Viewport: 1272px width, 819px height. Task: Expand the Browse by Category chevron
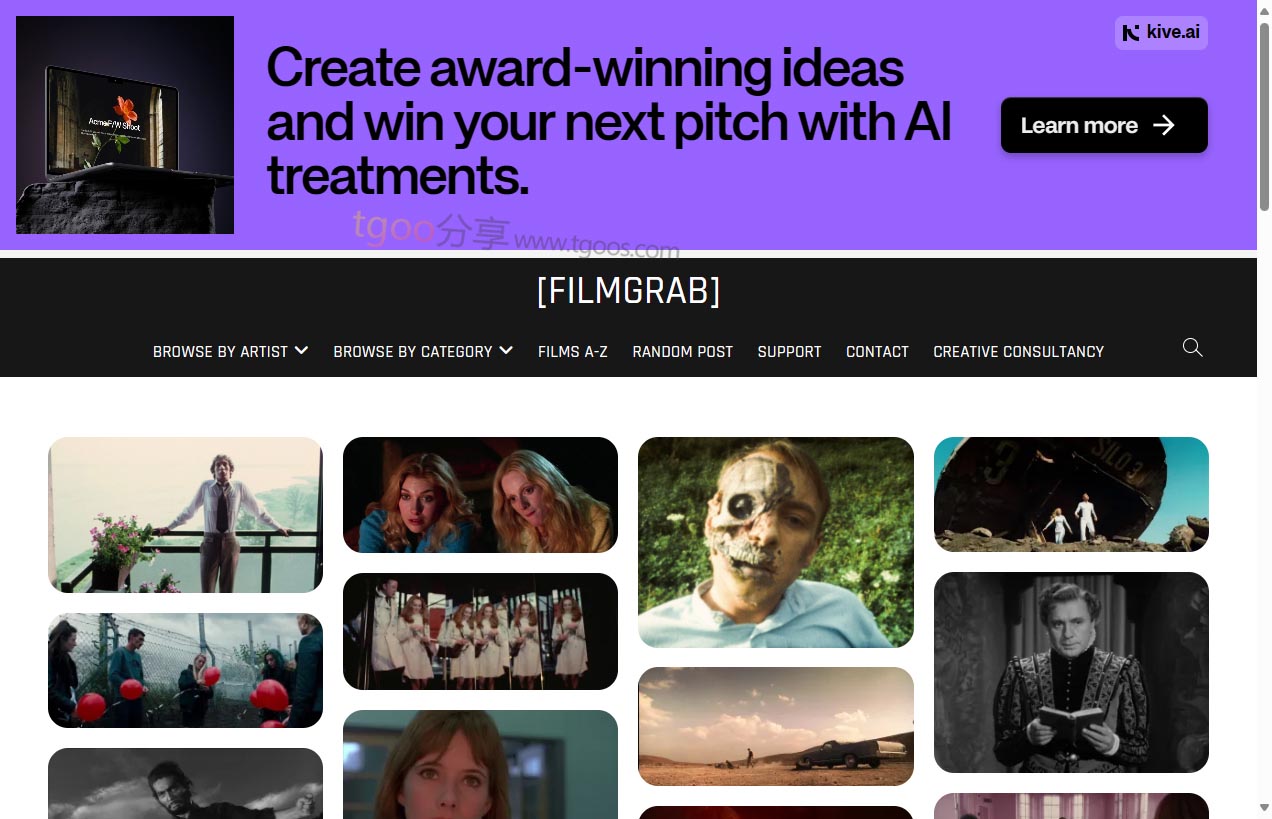tap(506, 350)
